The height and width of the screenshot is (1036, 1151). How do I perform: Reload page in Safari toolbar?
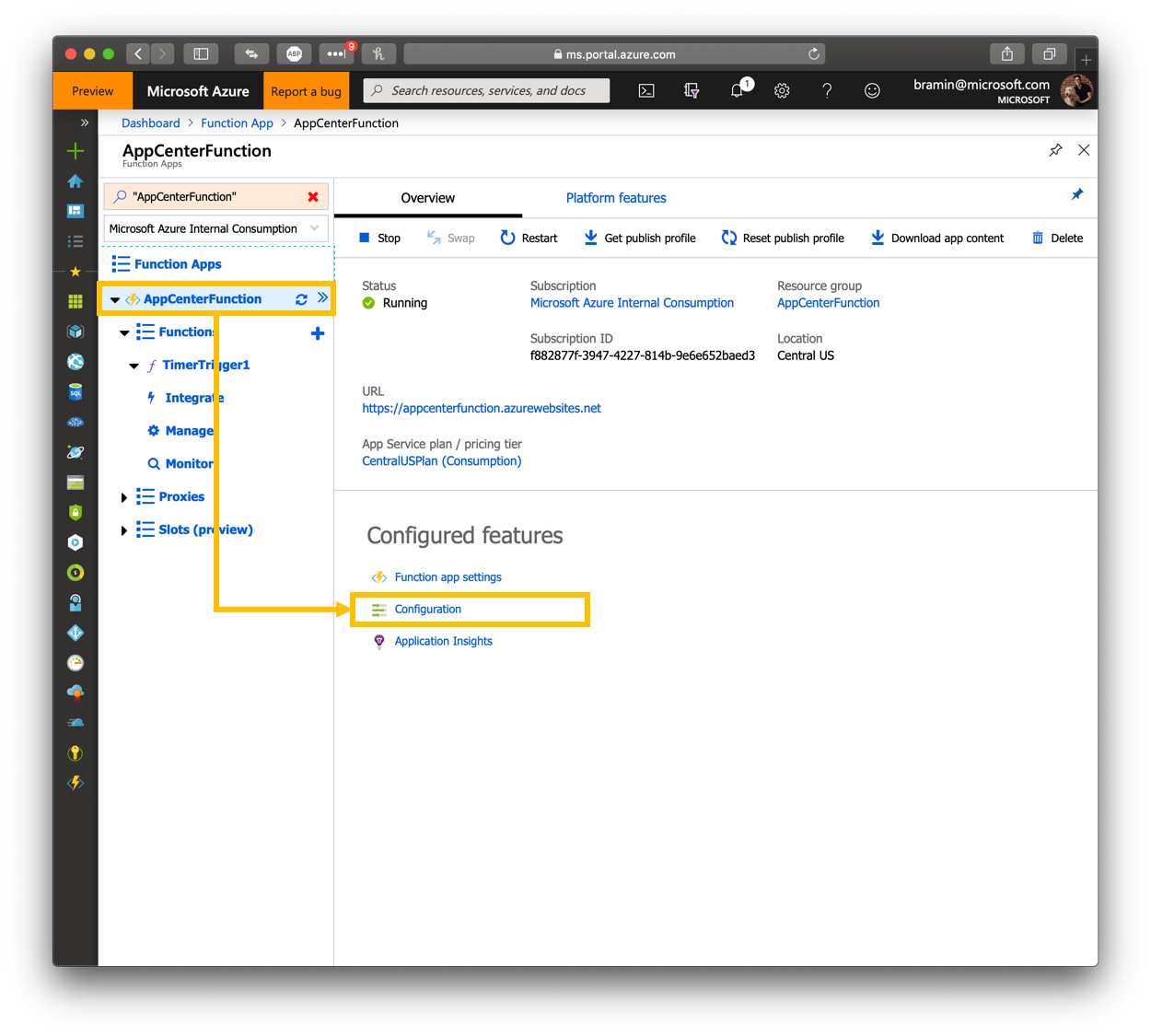tap(814, 54)
